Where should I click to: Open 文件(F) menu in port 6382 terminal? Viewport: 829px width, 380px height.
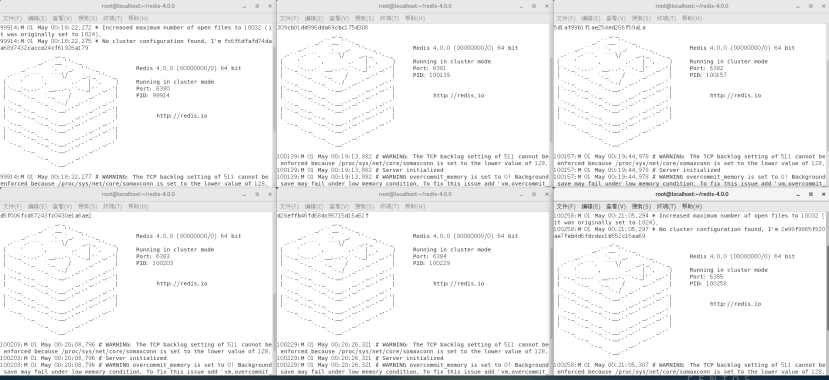(x=566, y=18)
